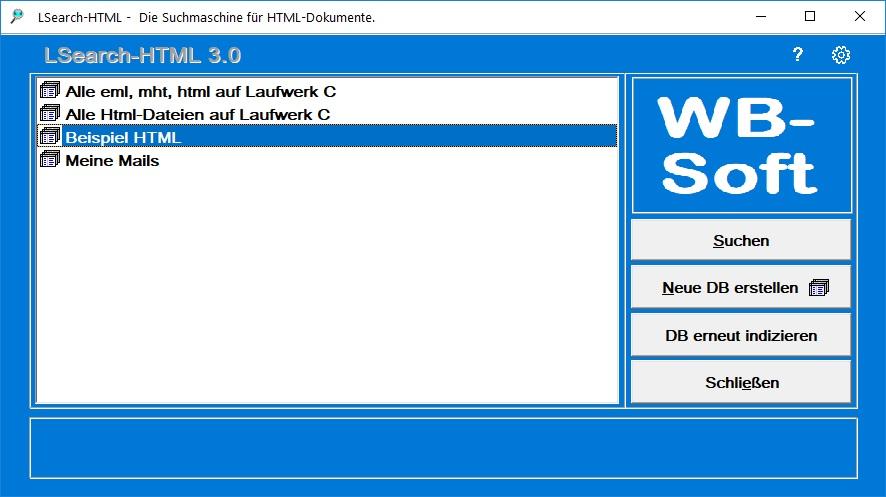Click the icon before 'Alle Html-Dateien auf Laufwerk C'
This screenshot has width=886, height=497.
coord(50,114)
